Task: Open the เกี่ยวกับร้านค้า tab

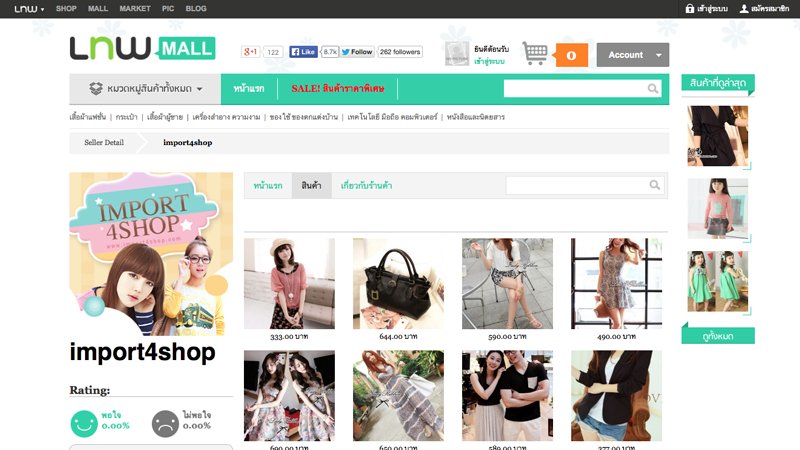Action: (366, 185)
